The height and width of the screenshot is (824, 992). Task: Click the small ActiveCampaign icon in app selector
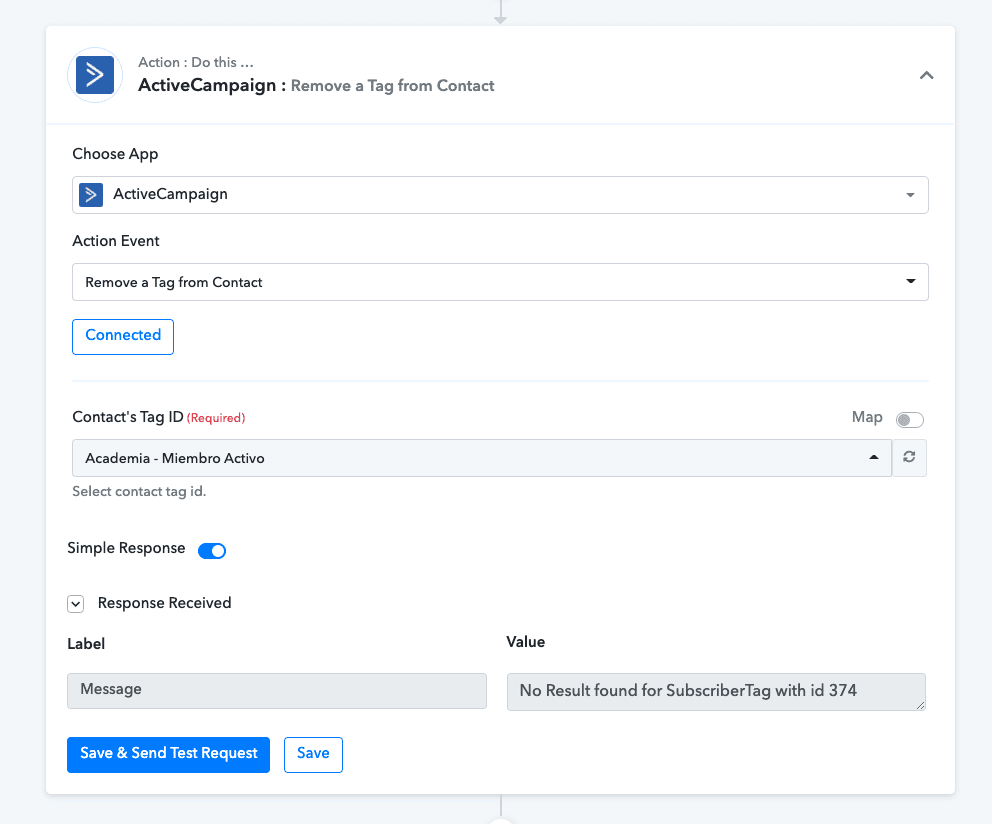[x=91, y=194]
